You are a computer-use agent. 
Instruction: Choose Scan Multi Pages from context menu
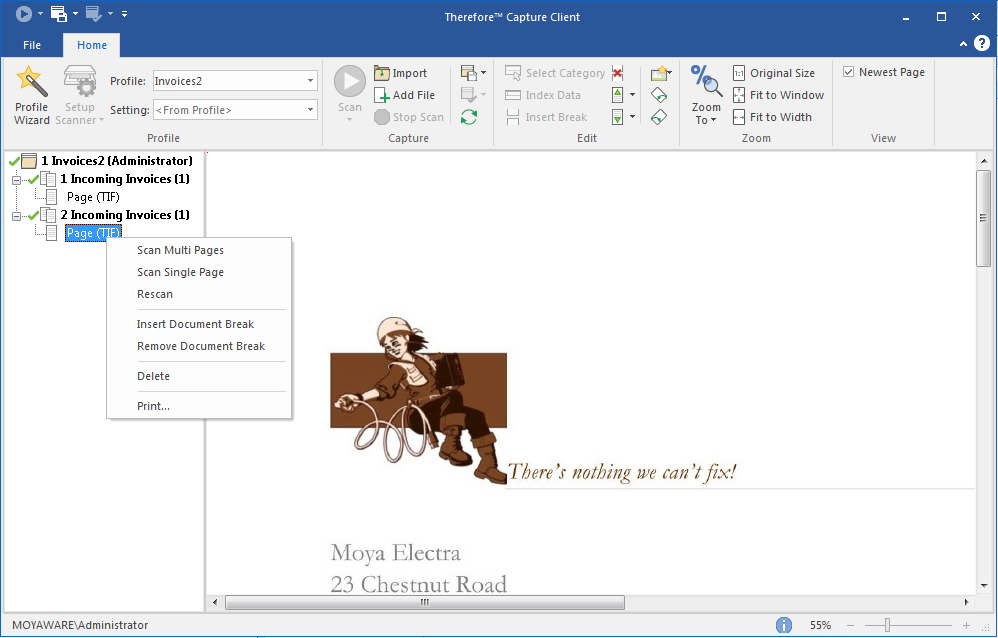point(180,250)
